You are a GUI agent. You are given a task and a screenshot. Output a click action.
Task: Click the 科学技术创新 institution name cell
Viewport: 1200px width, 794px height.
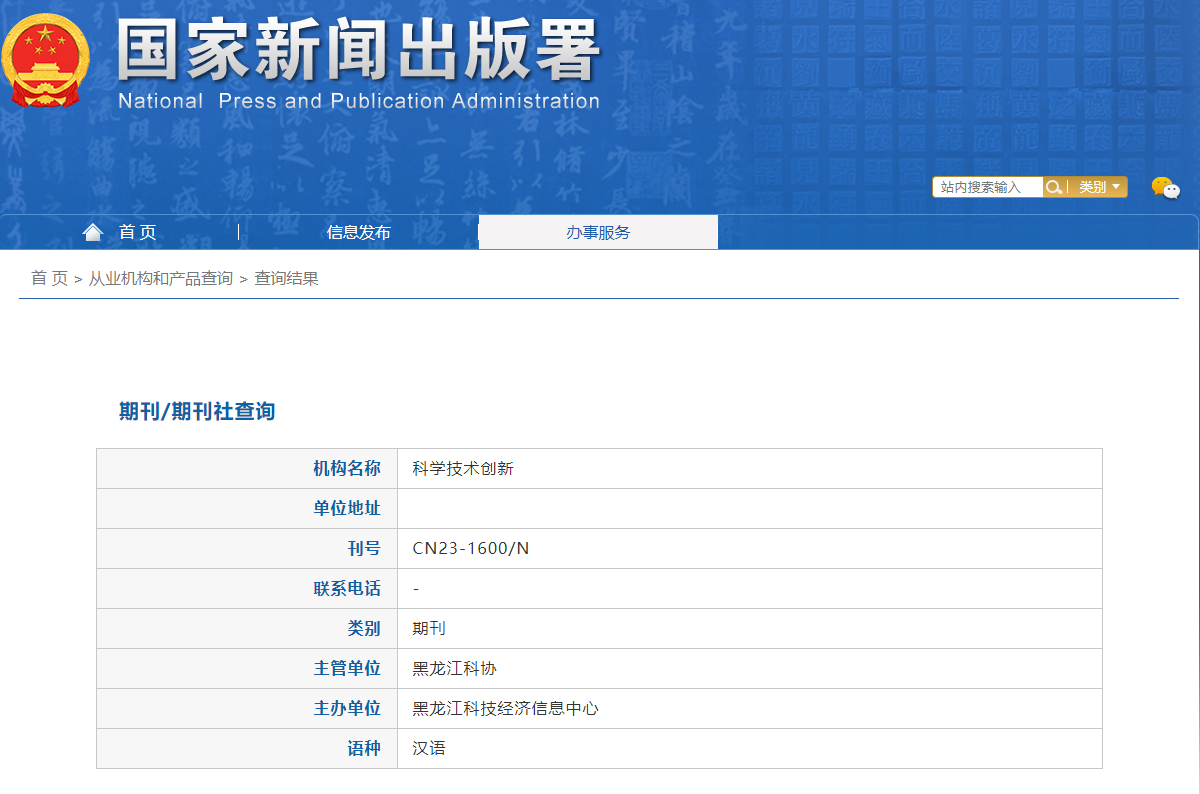tap(463, 468)
